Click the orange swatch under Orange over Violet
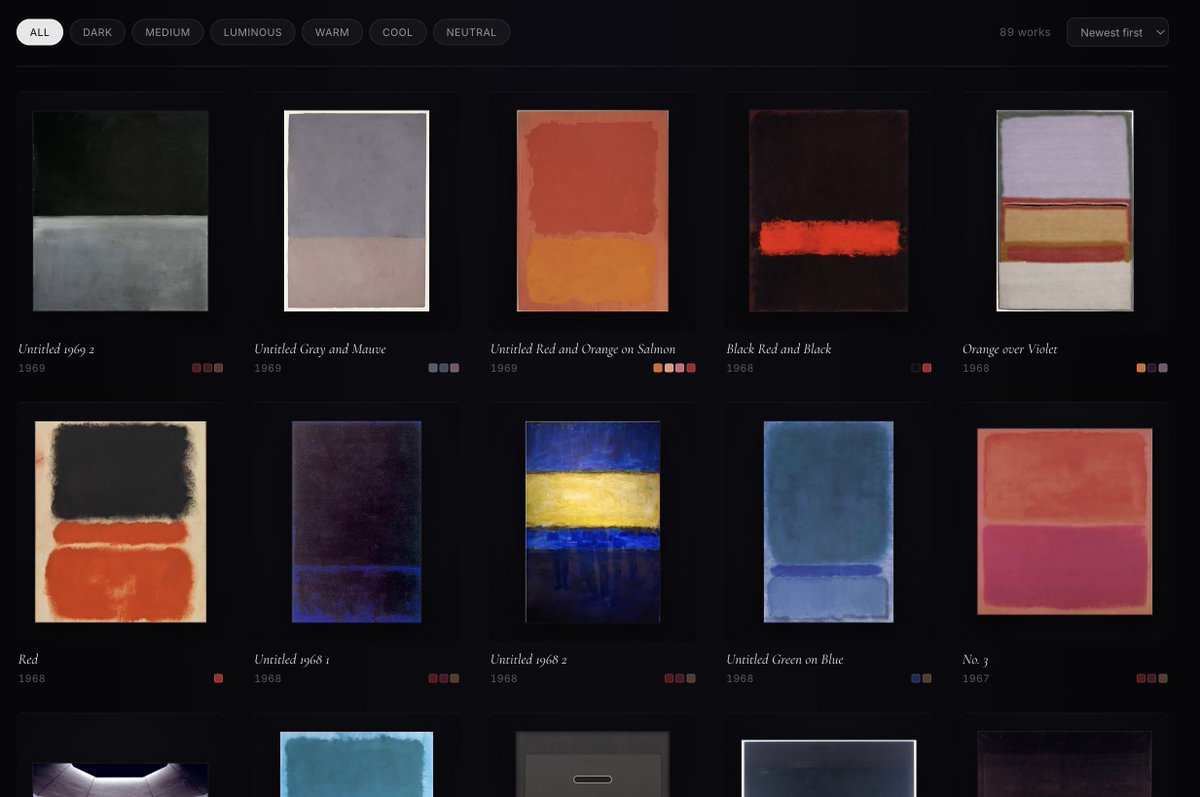This screenshot has height=797, width=1200. coord(1141,368)
